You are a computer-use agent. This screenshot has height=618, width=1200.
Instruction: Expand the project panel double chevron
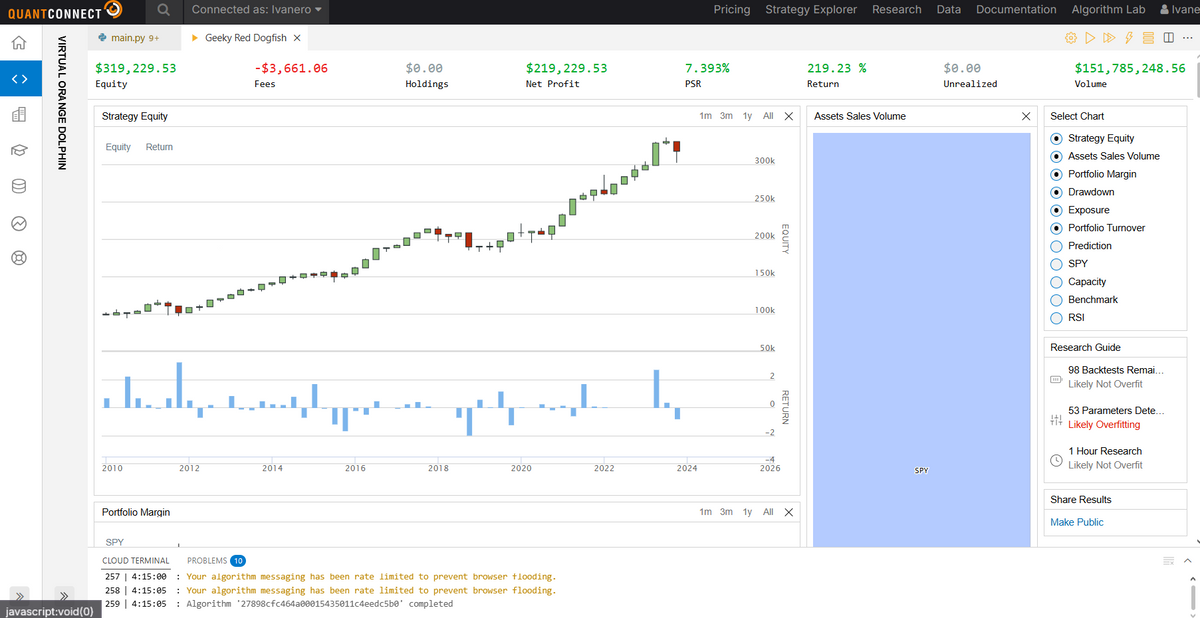tap(62, 594)
